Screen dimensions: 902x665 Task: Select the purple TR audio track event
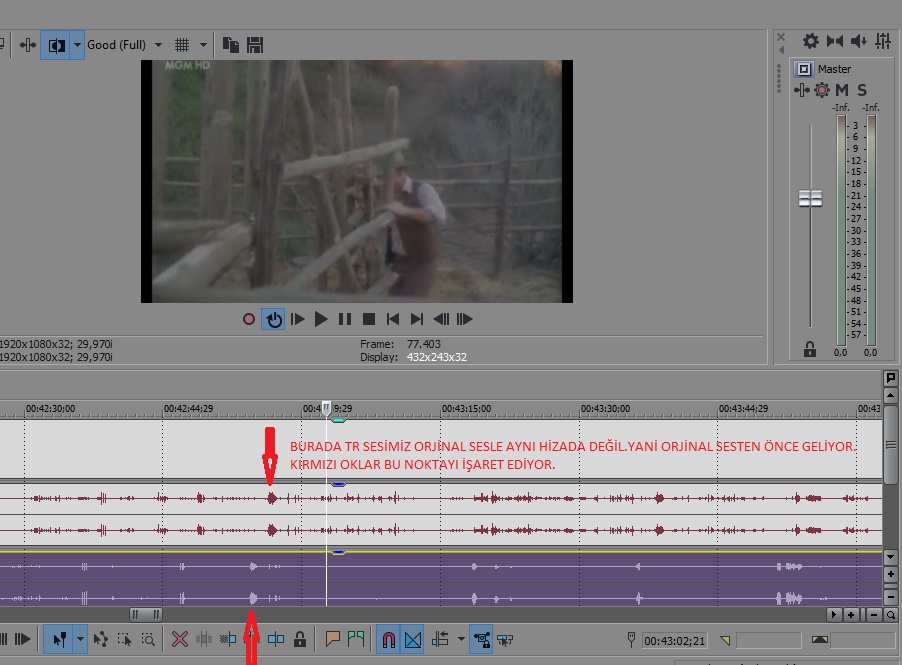[x=441, y=579]
